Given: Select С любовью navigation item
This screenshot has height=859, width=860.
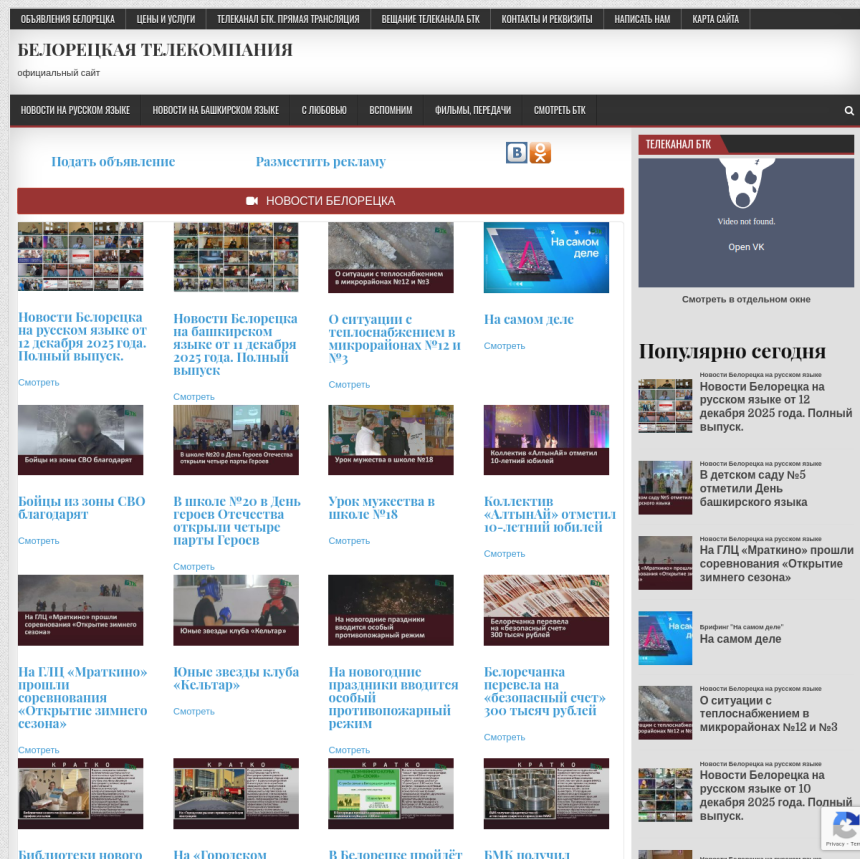Looking at the screenshot, I should (324, 110).
